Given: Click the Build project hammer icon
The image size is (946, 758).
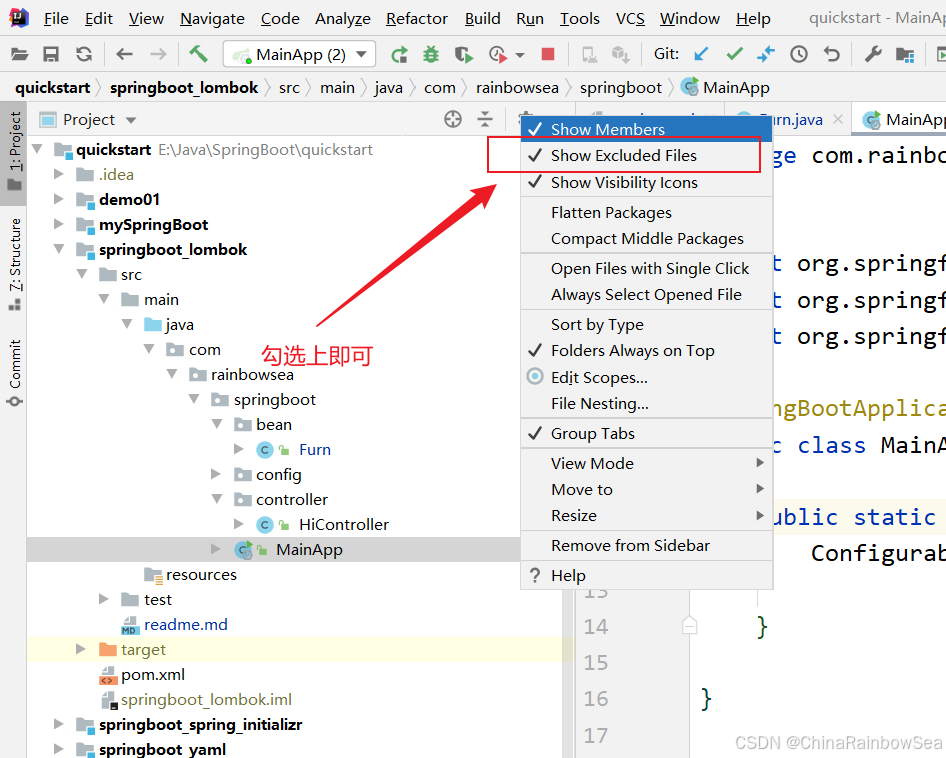Looking at the screenshot, I should [198, 54].
